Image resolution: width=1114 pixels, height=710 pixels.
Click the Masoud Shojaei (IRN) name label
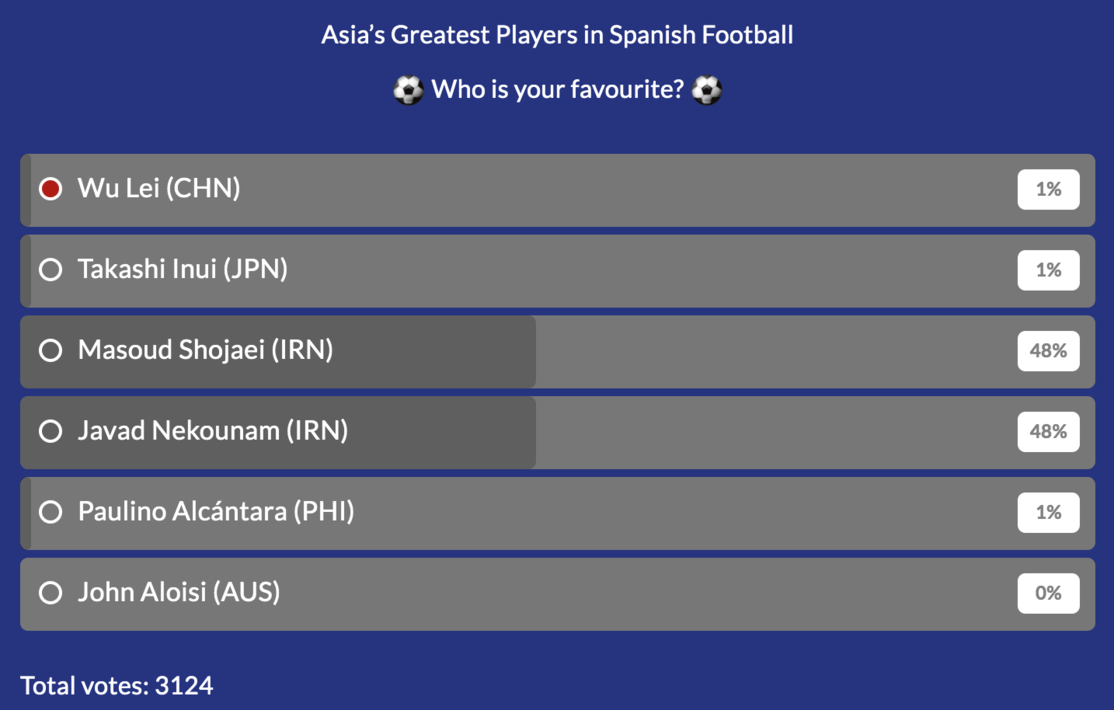pyautogui.click(x=205, y=350)
